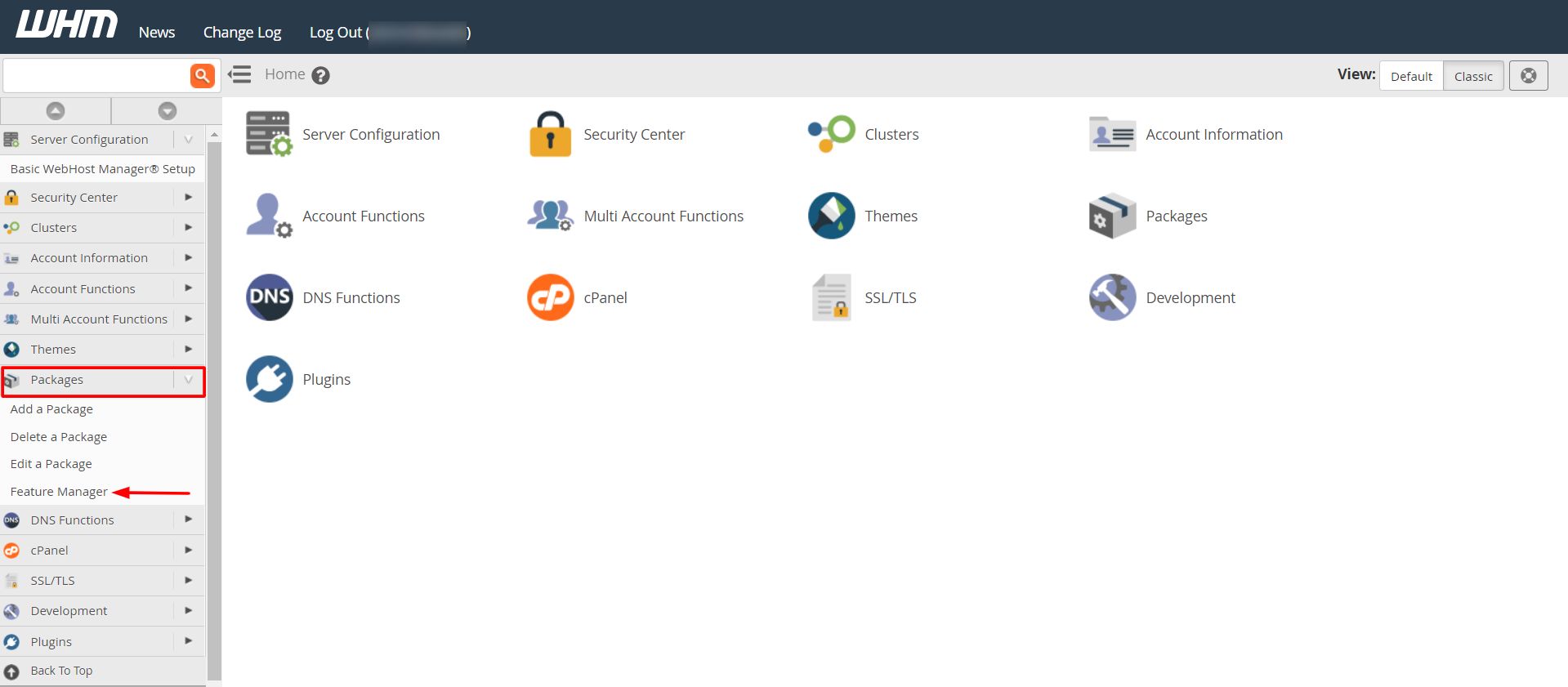Open Multi Account Functions icon in grid
1568x687 pixels.
[550, 216]
